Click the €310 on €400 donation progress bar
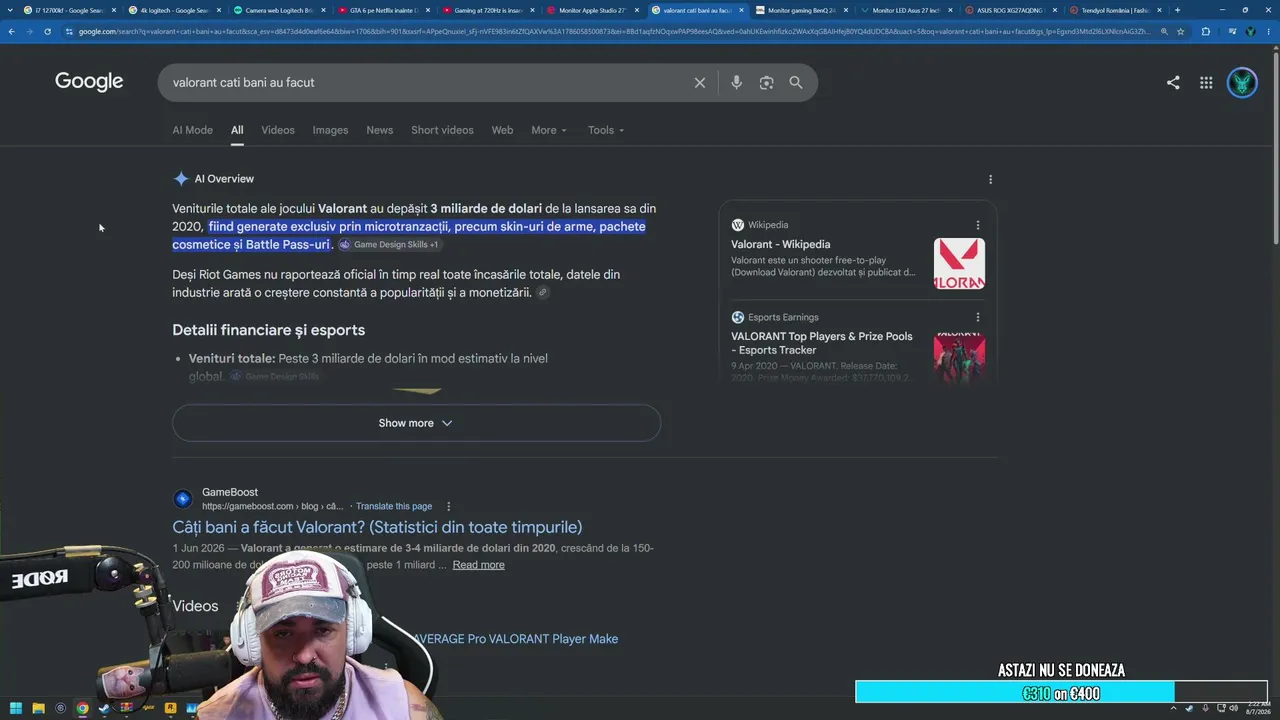 click(1061, 693)
